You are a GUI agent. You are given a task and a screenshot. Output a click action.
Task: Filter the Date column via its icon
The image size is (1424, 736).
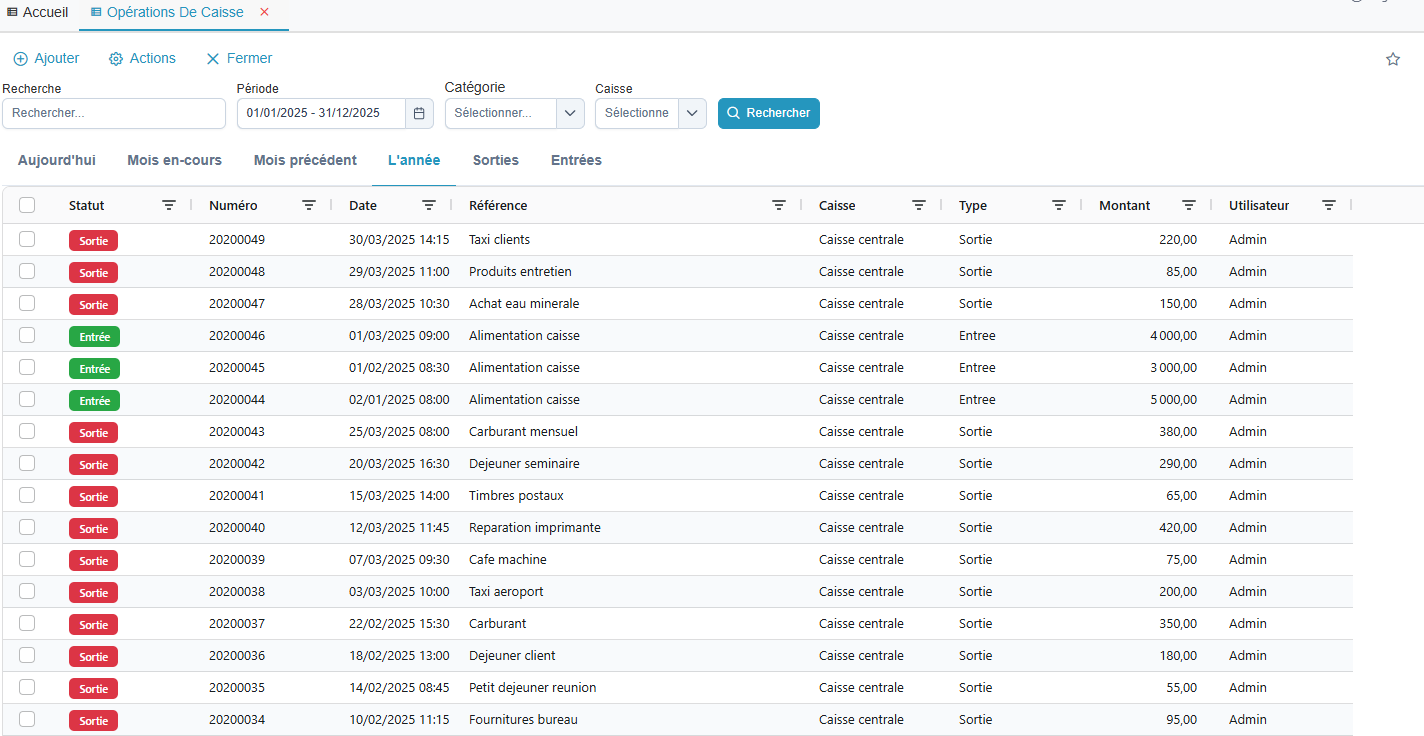pyautogui.click(x=429, y=205)
